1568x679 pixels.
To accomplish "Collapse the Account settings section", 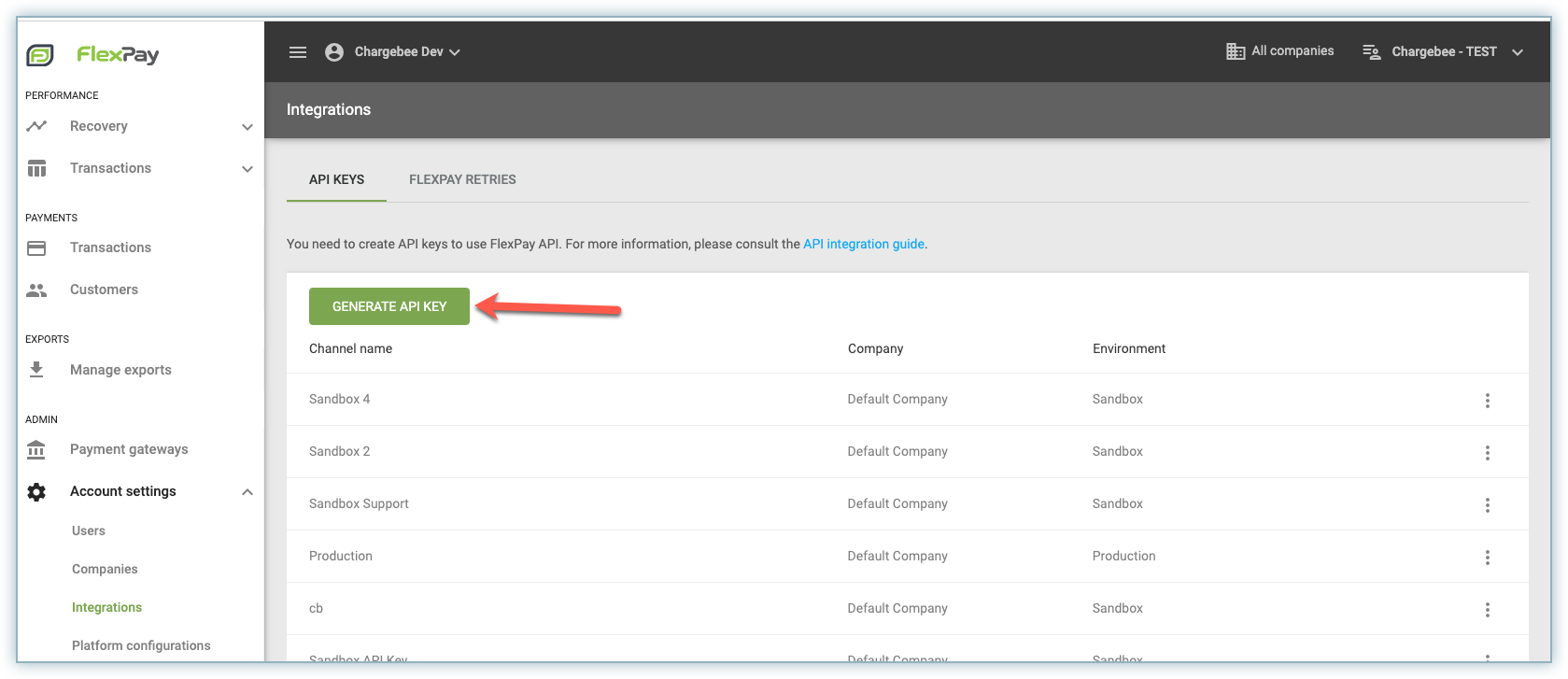I will [247, 492].
